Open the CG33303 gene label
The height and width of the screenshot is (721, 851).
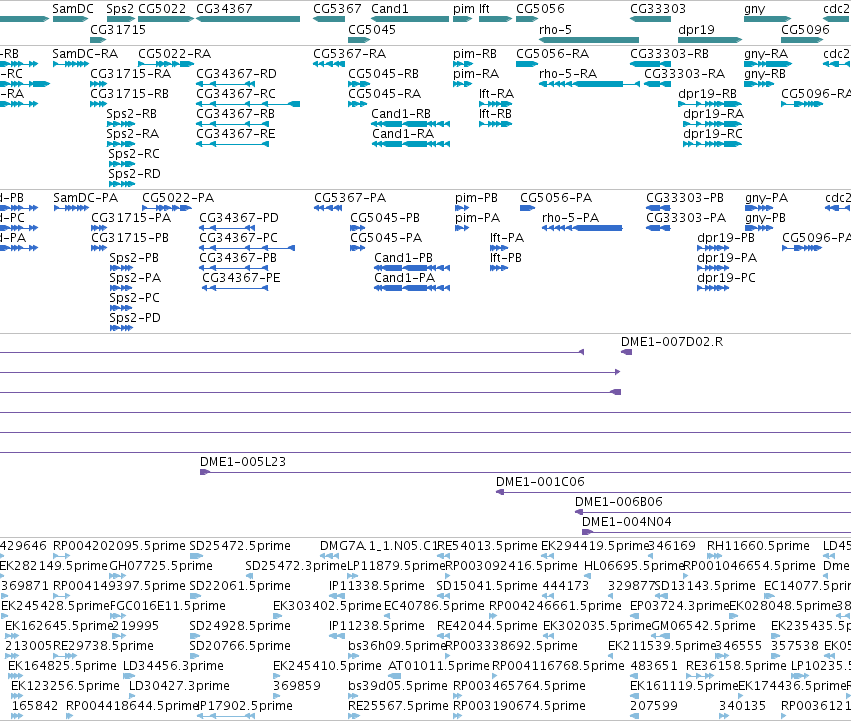coord(658,9)
